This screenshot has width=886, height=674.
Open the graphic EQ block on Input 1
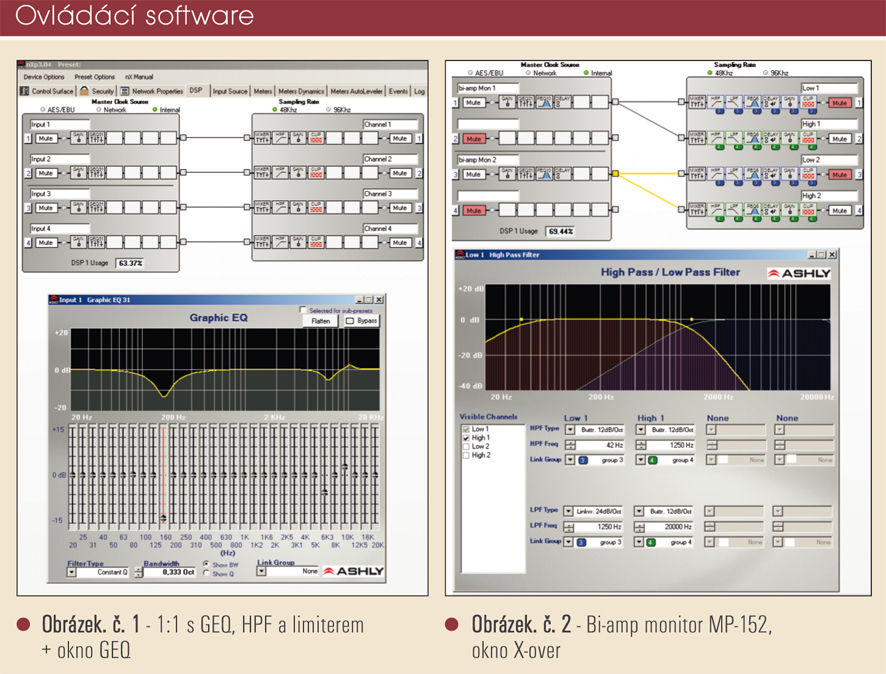tap(96, 138)
